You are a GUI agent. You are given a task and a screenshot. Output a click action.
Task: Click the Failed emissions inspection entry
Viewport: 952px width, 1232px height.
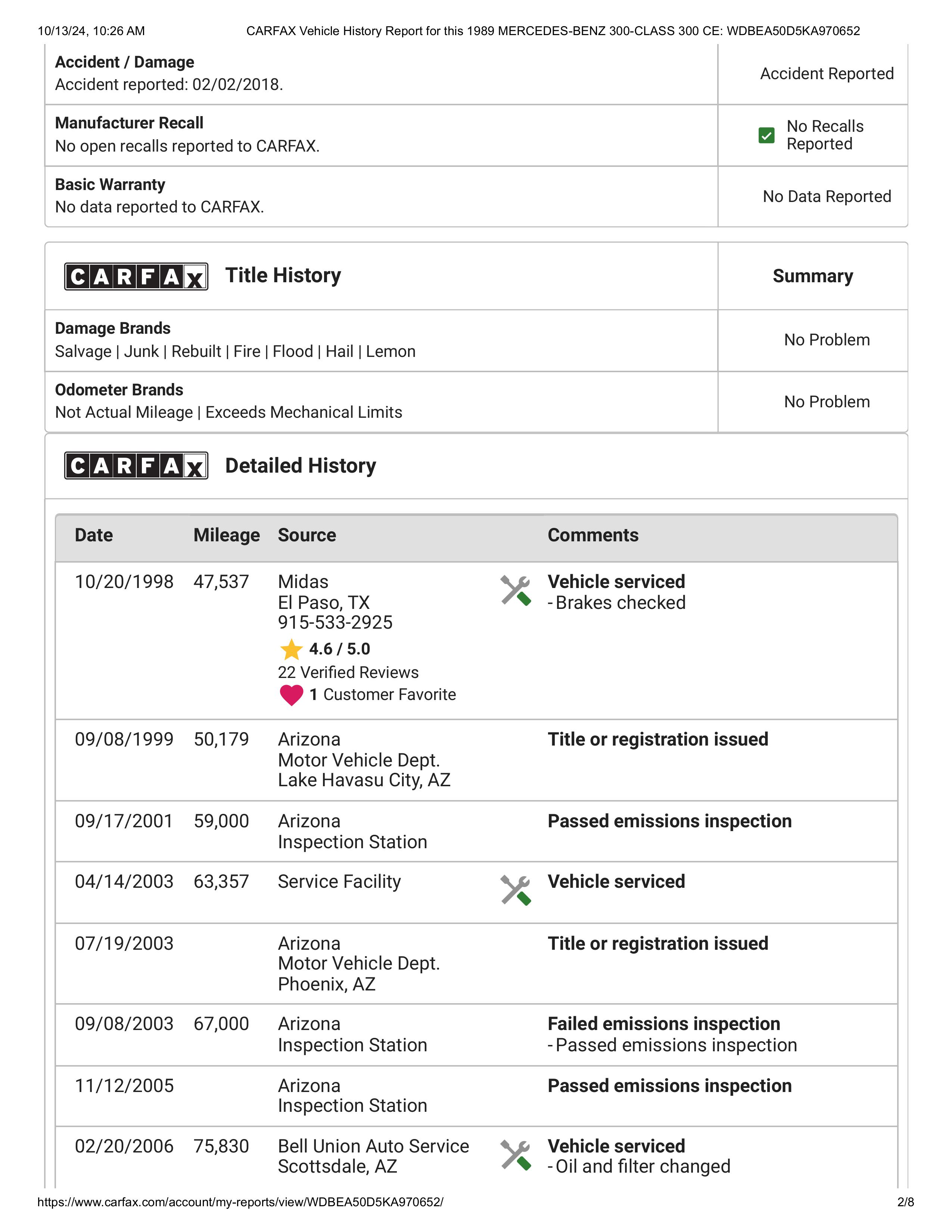click(x=664, y=1024)
